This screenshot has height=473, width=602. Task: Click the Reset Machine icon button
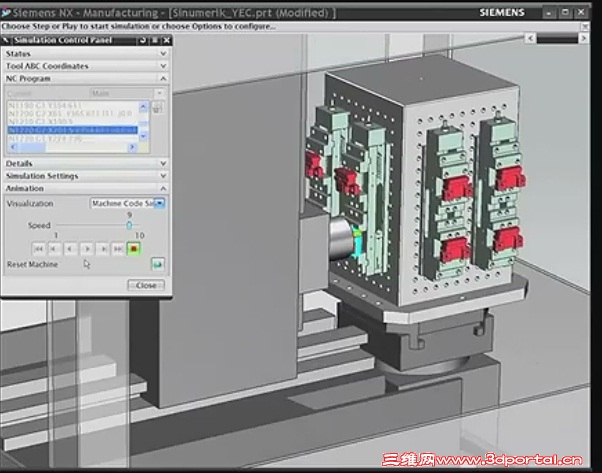coord(158,264)
